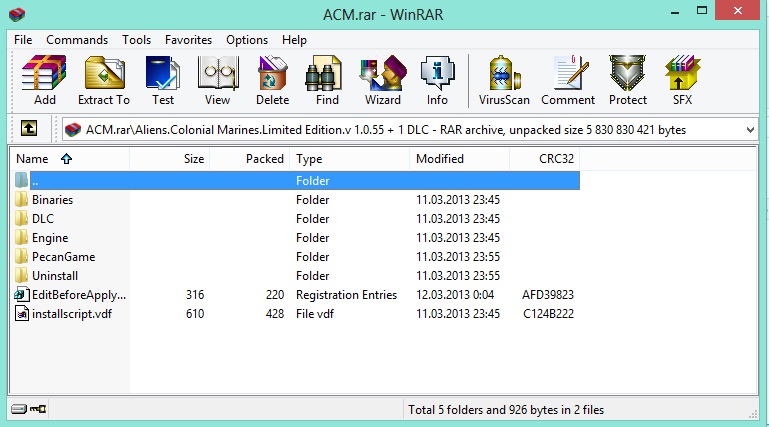Open the Favorites menu
Image resolution: width=769 pixels, height=427 pixels.
188,40
